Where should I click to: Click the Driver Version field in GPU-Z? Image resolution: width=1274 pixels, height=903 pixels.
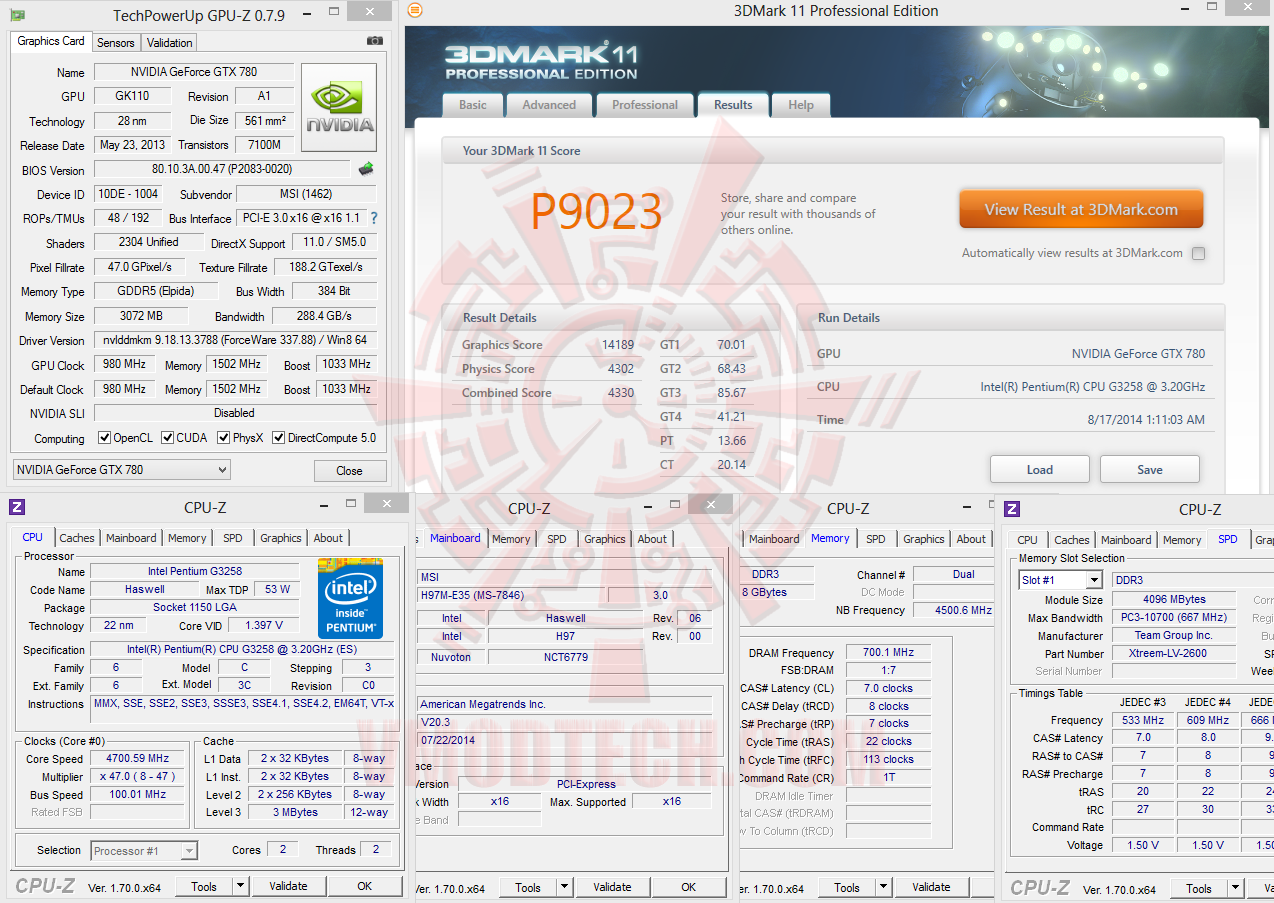pos(235,340)
